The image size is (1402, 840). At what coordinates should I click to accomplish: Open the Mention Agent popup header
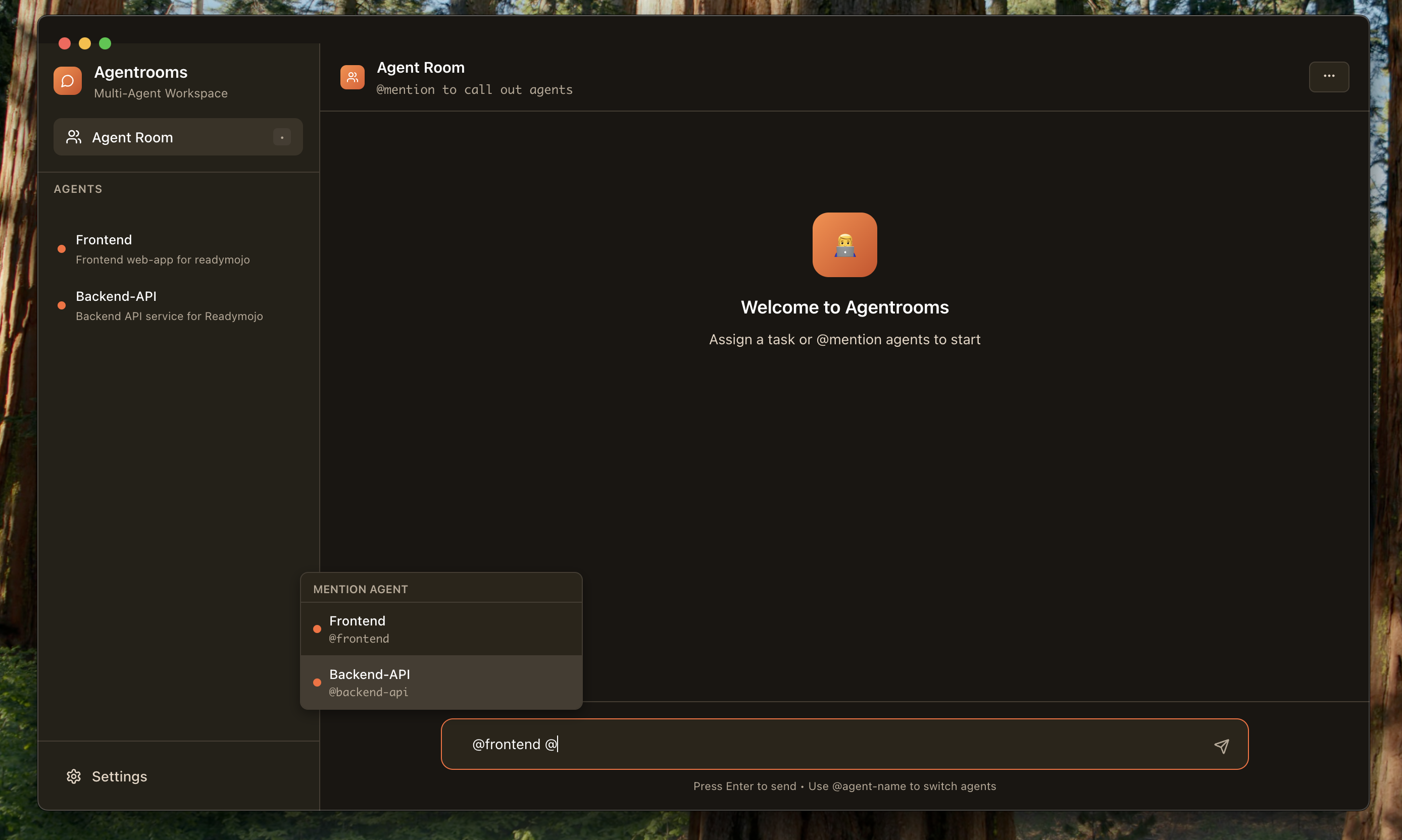pyautogui.click(x=361, y=589)
